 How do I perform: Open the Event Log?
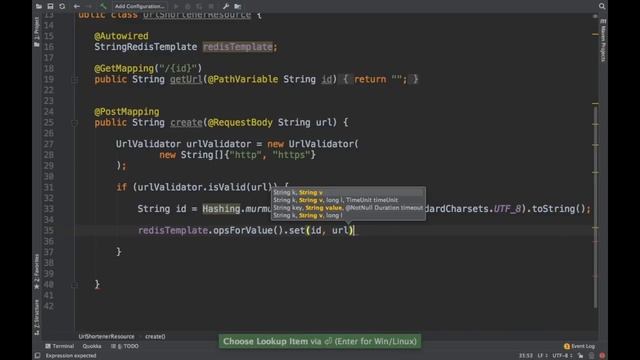579,346
